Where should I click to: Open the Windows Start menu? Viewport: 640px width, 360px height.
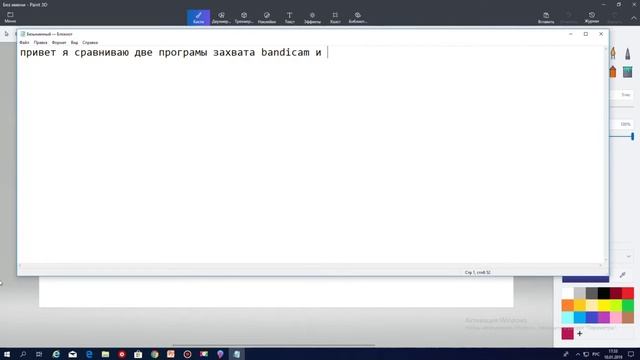tap(7, 354)
